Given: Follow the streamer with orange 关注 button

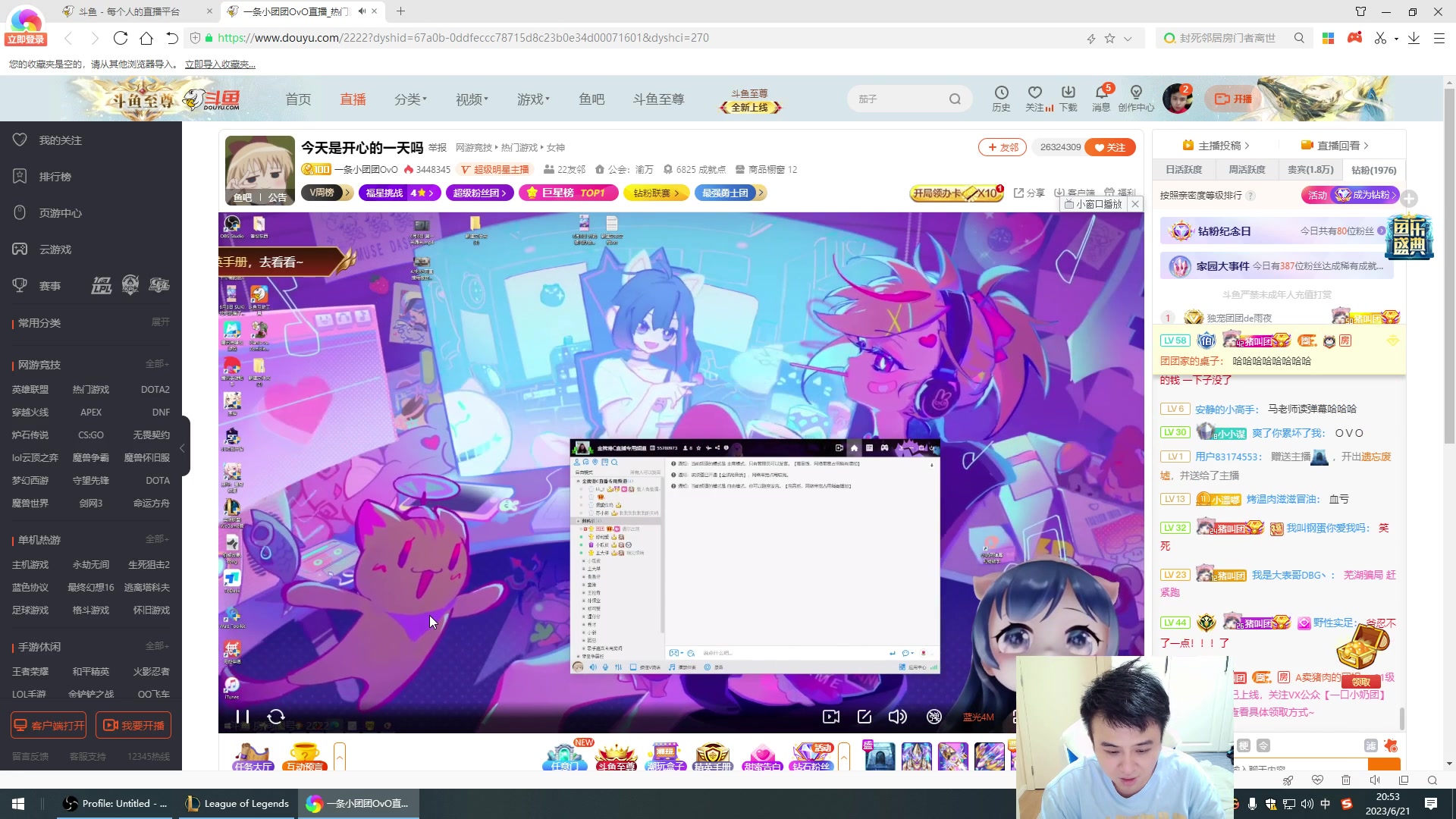Looking at the screenshot, I should tap(1110, 147).
